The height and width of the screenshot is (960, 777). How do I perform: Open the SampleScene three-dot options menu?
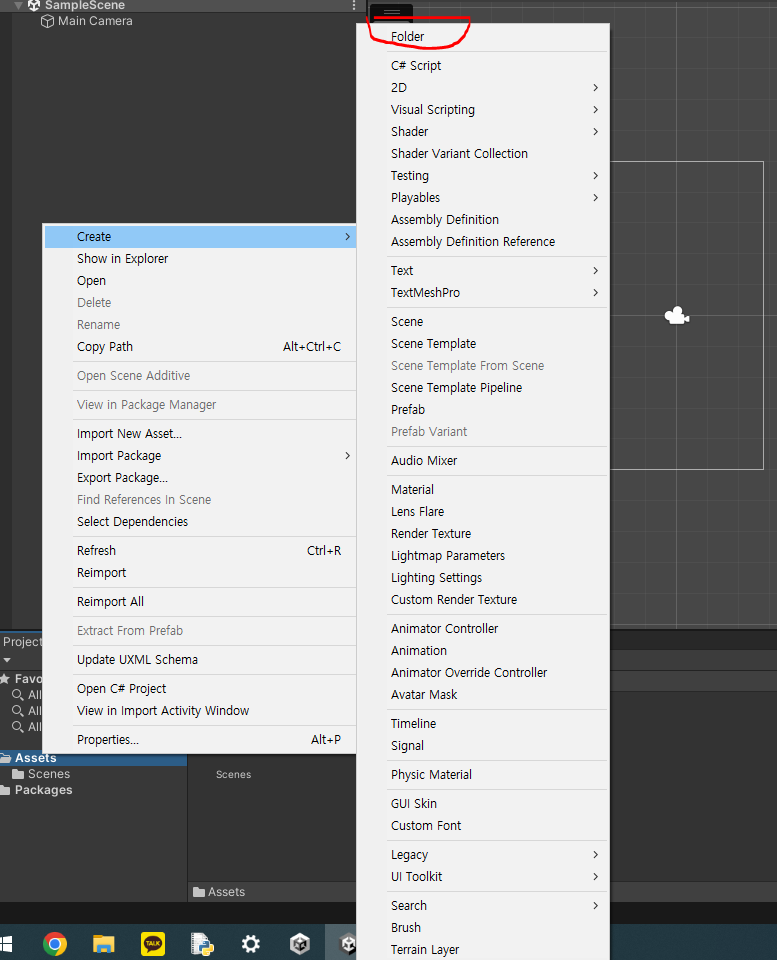(354, 6)
